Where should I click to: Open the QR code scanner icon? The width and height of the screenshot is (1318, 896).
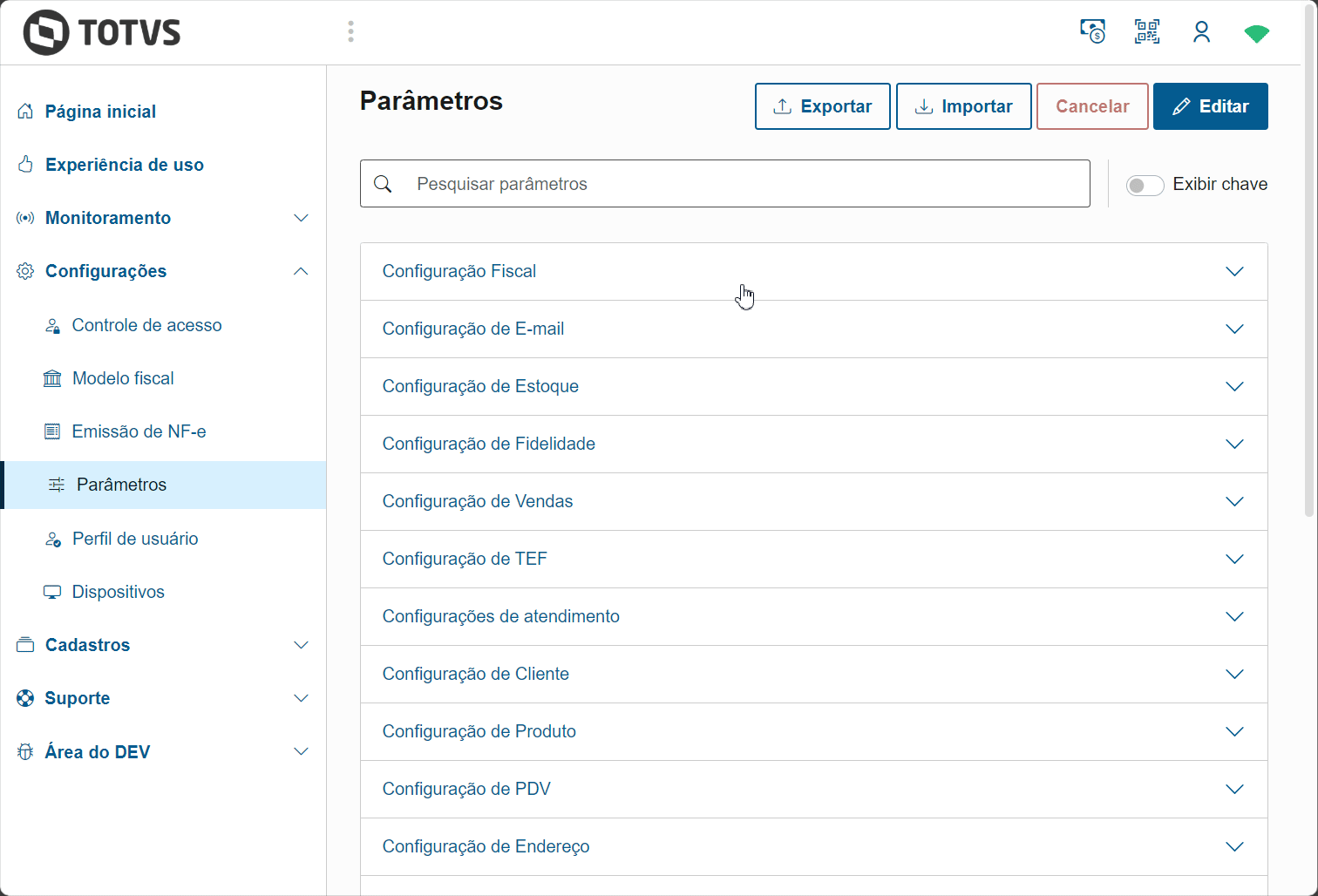pyautogui.click(x=1147, y=32)
